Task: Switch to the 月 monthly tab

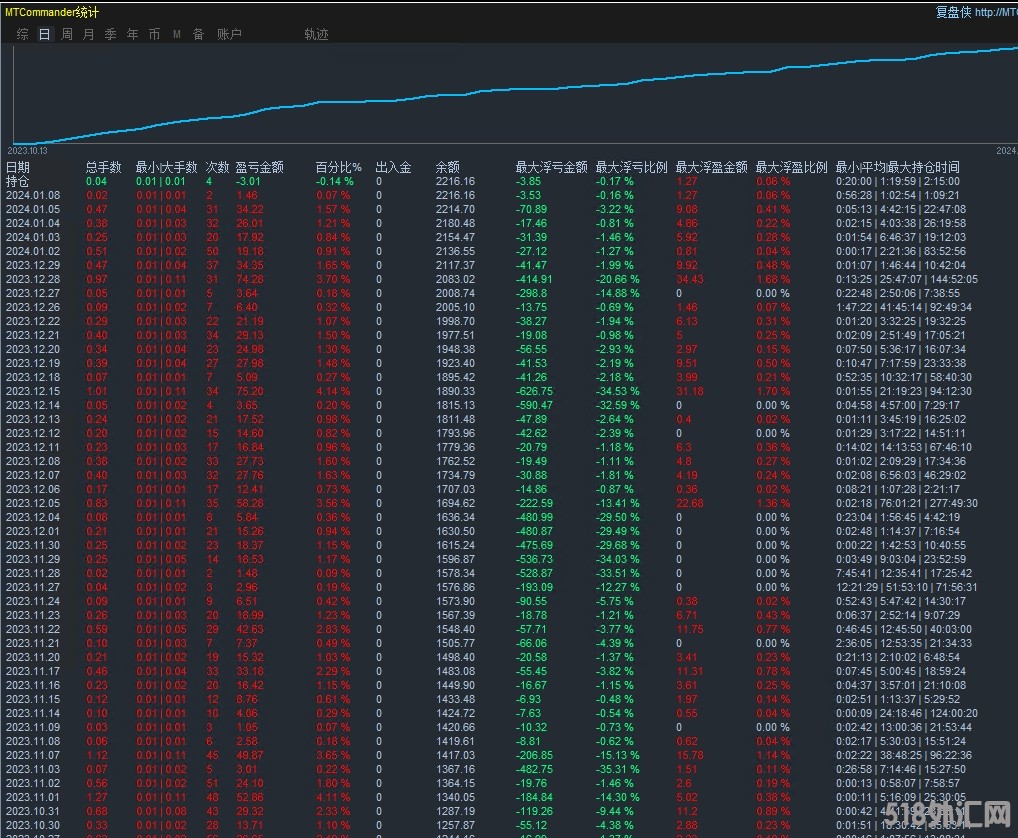Action: pos(88,34)
